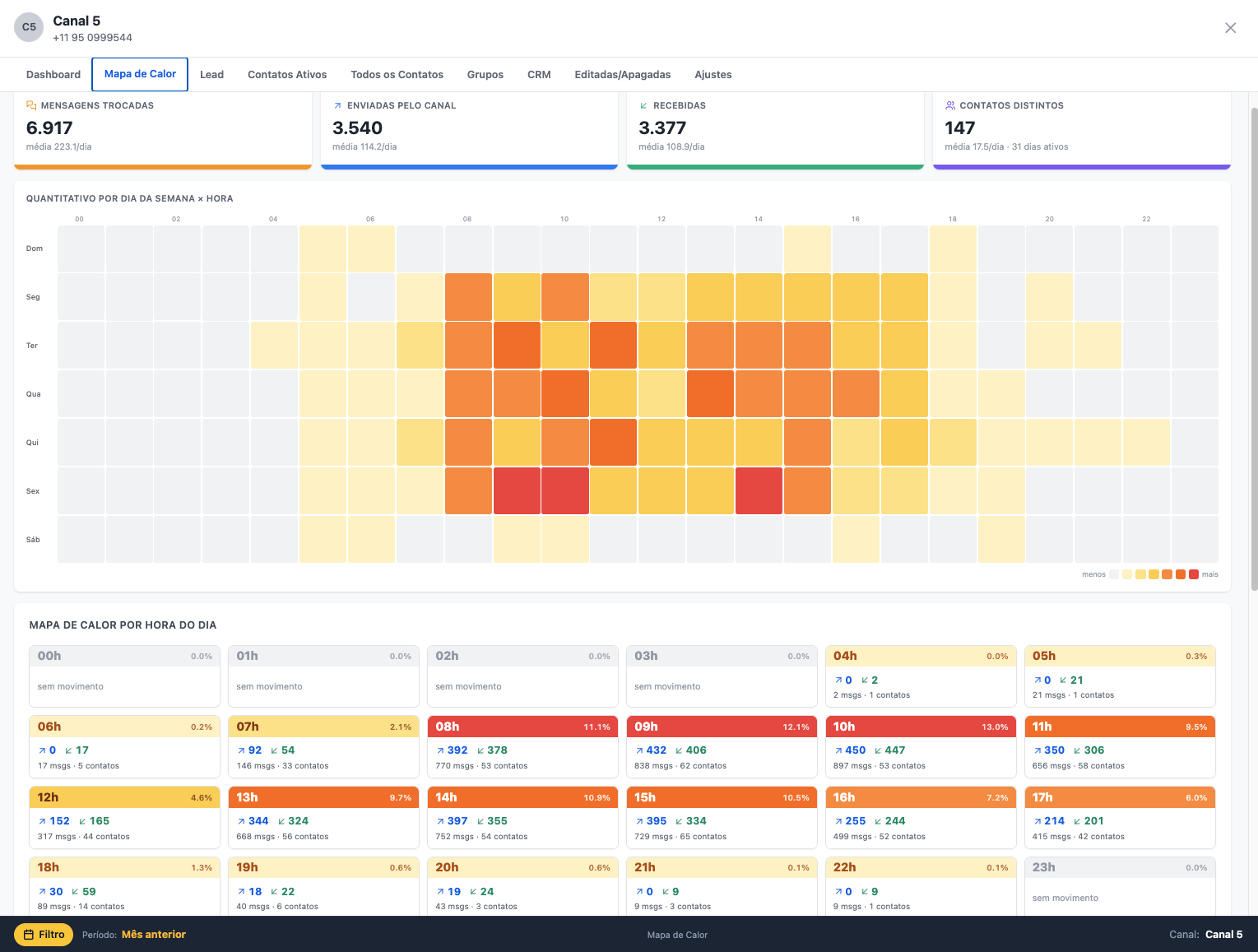Open the Filtro button
Screen dimensions: 1258x952
pos(44,935)
